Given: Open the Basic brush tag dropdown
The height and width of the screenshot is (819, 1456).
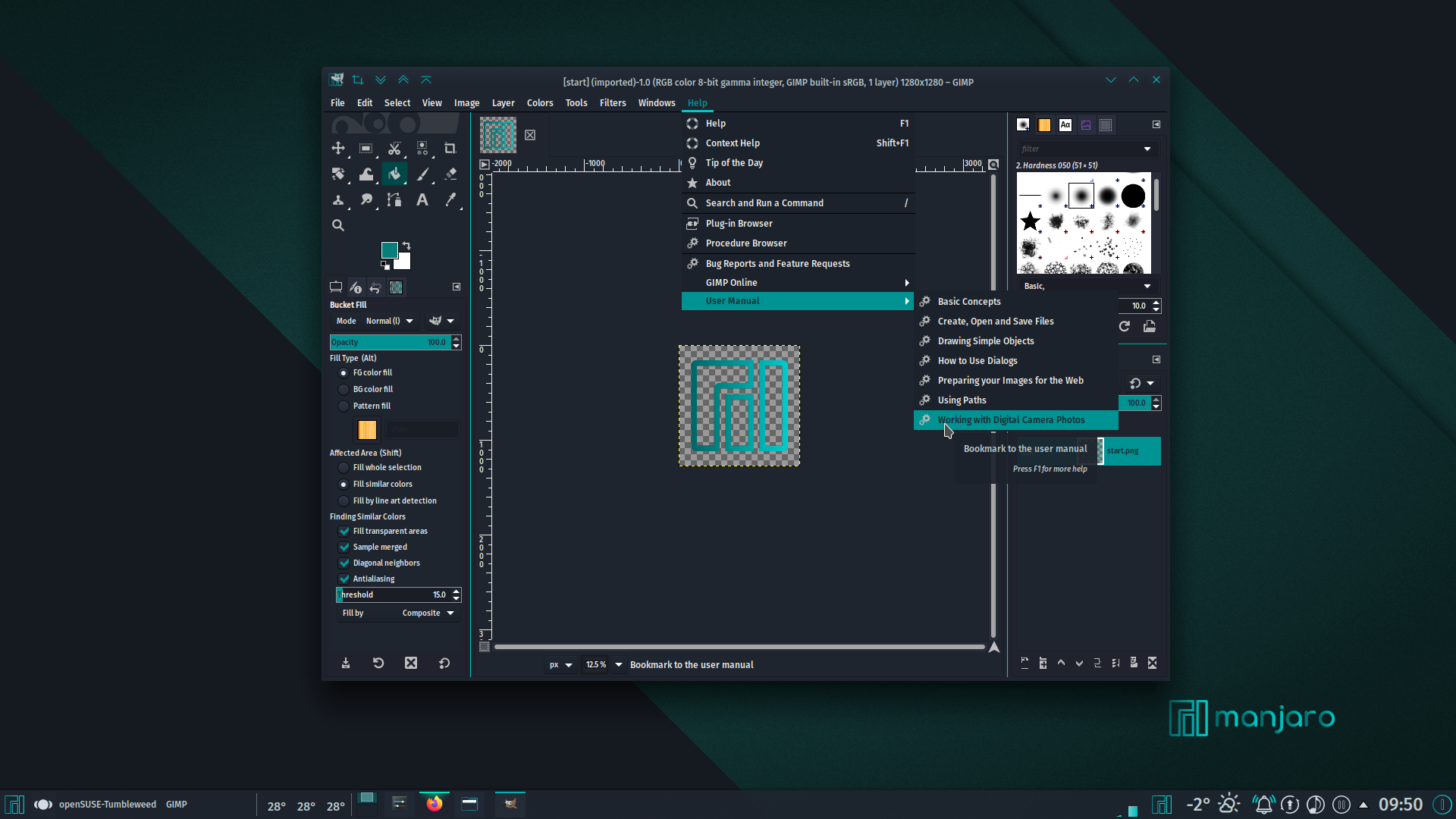Looking at the screenshot, I should [1147, 287].
